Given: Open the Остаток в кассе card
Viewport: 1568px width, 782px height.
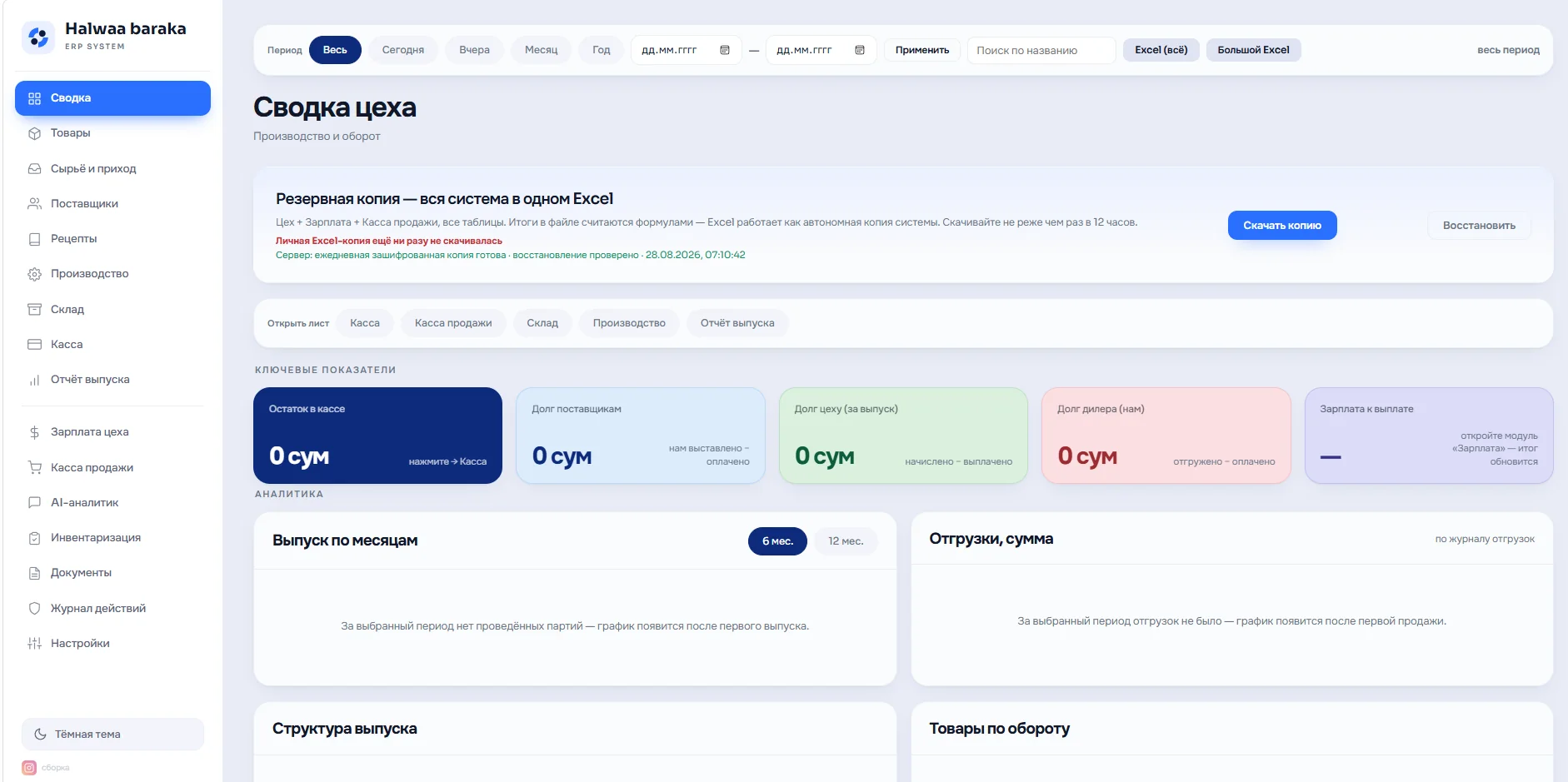Looking at the screenshot, I should 377,436.
